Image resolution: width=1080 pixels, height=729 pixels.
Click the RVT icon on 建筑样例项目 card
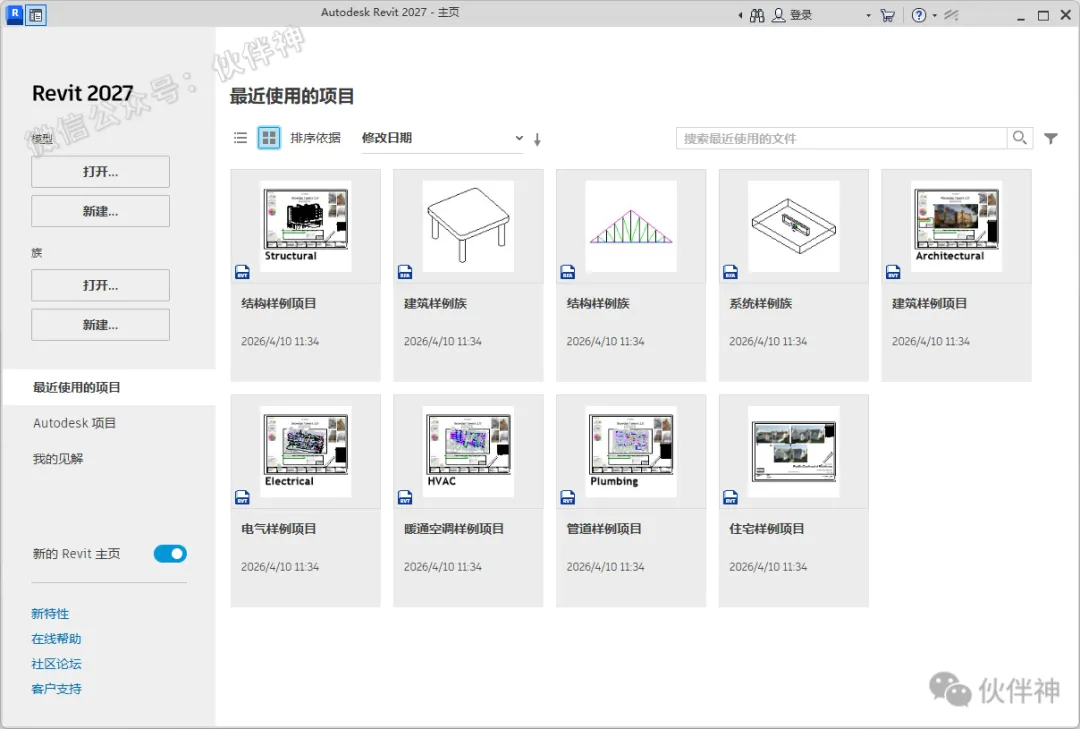tap(893, 272)
